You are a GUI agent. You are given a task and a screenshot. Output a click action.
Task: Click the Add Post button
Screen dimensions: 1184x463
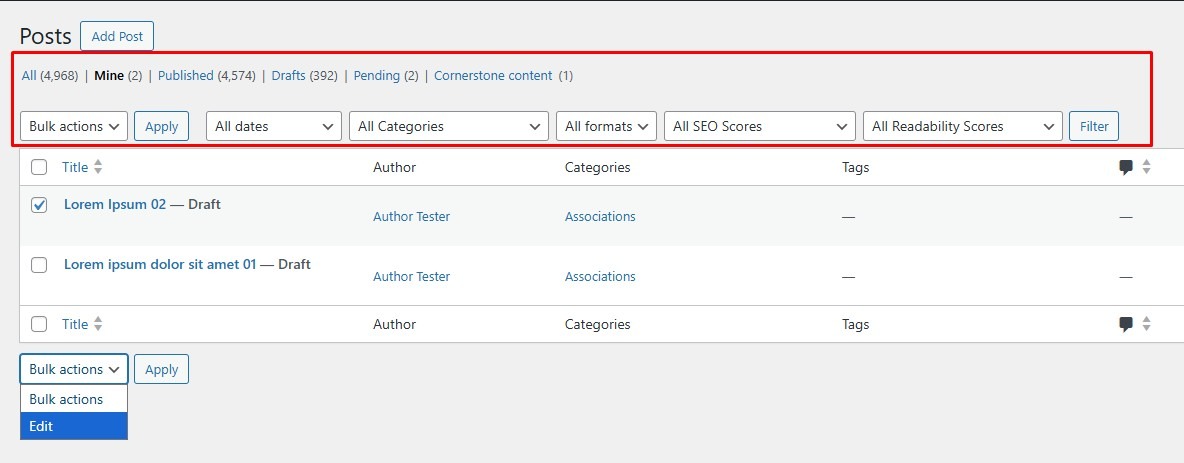(x=117, y=36)
